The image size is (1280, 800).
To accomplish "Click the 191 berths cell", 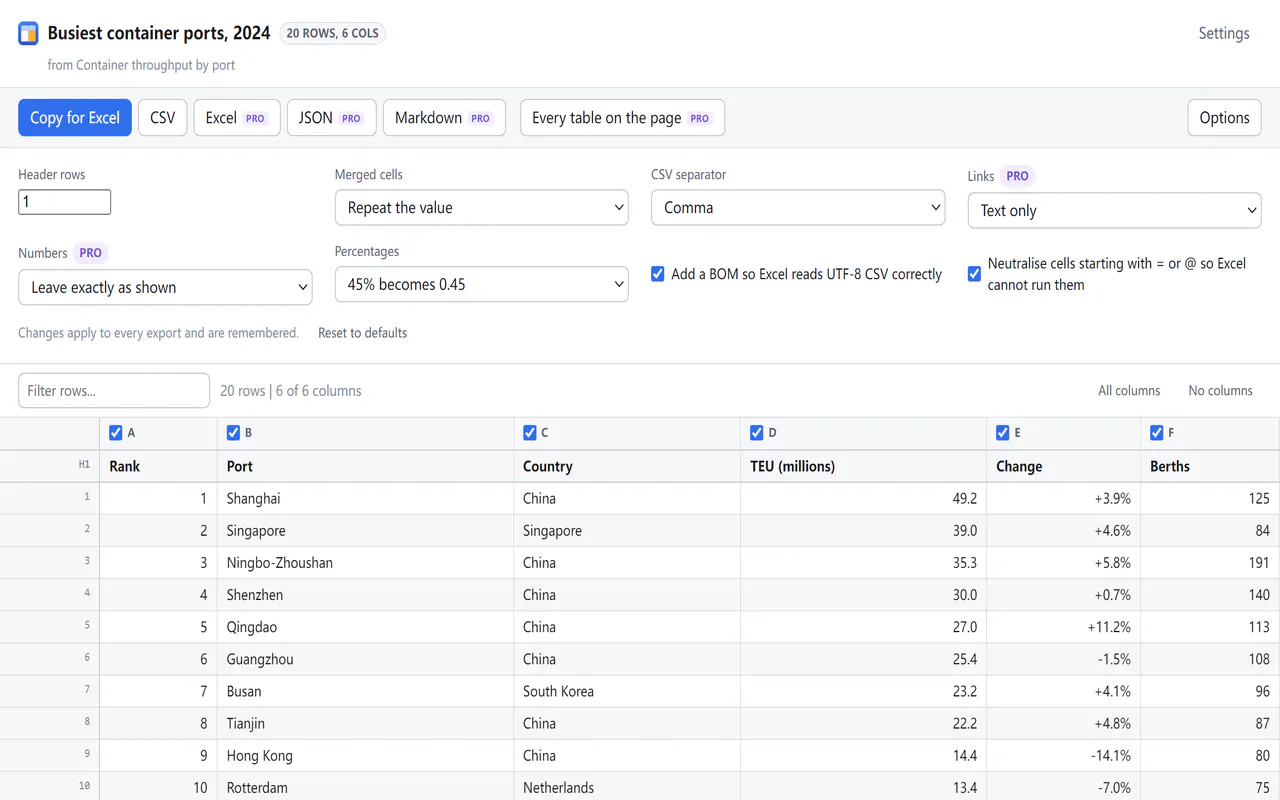I will 1210,563.
